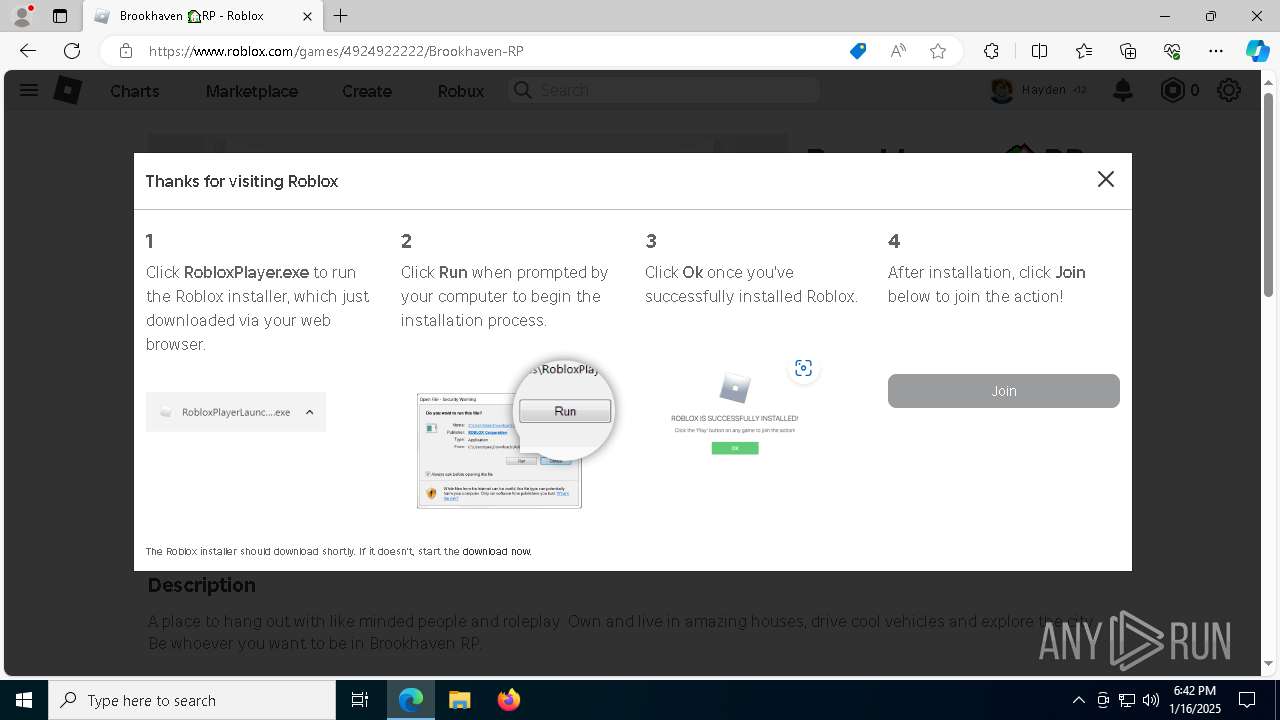Open Firefox from the taskbar
This screenshot has width=1280, height=720.
(x=508, y=700)
